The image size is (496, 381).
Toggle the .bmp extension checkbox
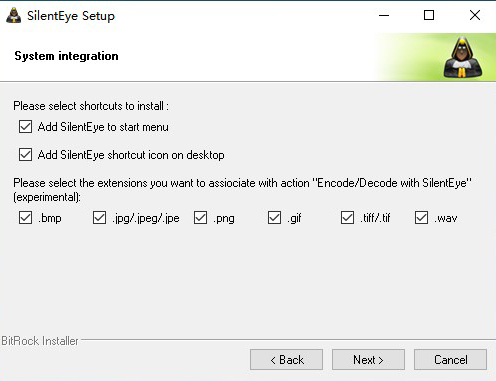[x=25, y=218]
